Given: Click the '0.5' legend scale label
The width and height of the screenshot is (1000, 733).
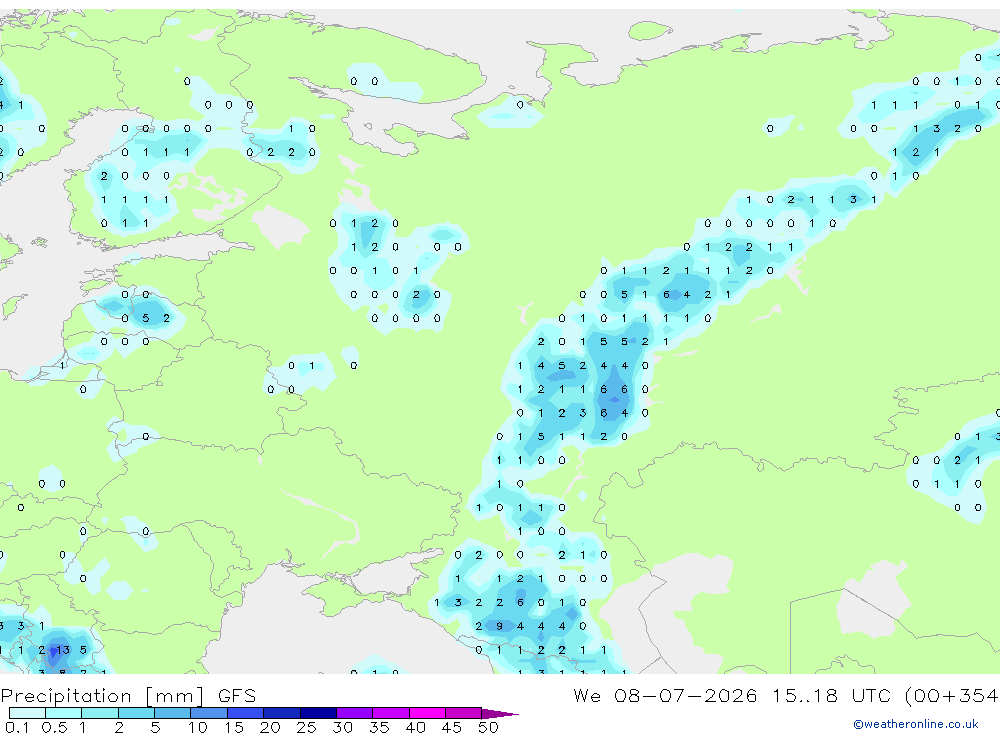Looking at the screenshot, I should (54, 727).
